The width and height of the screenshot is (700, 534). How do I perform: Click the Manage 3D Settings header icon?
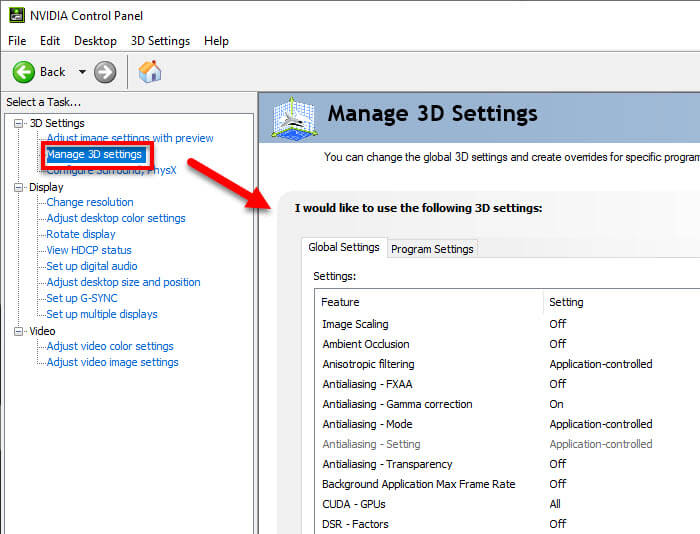(294, 118)
